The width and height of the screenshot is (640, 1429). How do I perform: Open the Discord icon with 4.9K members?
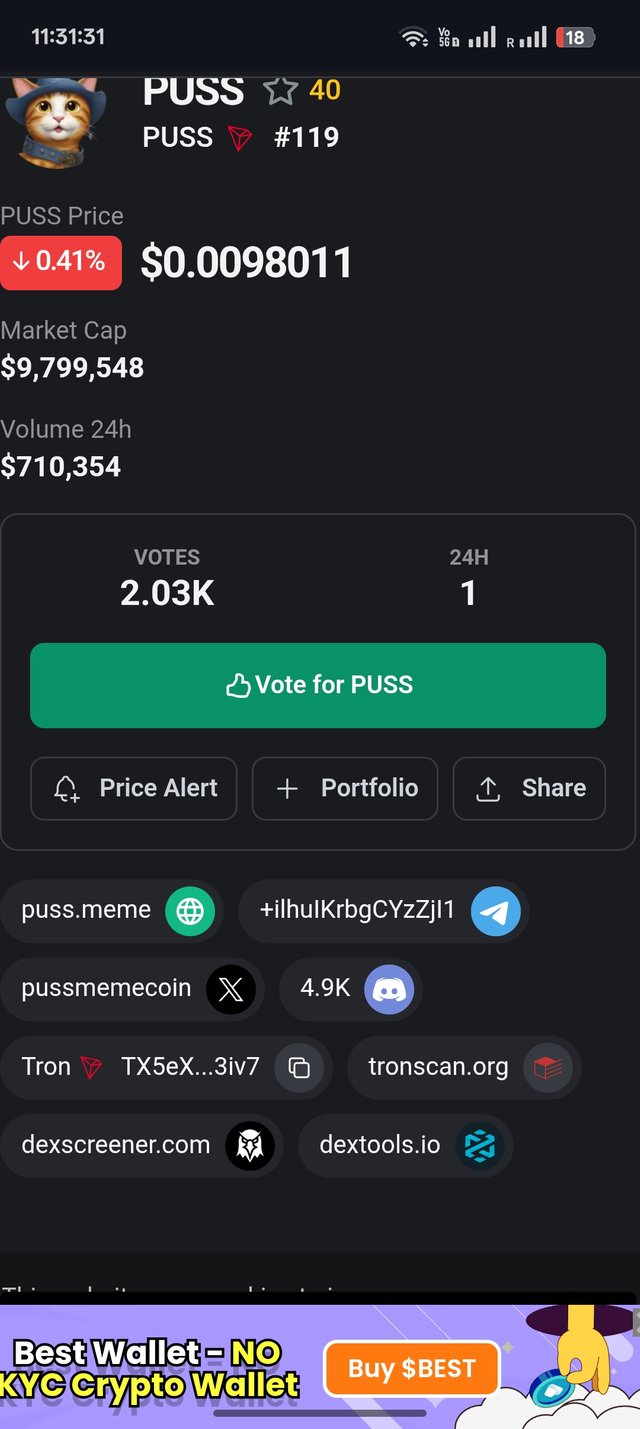[389, 990]
